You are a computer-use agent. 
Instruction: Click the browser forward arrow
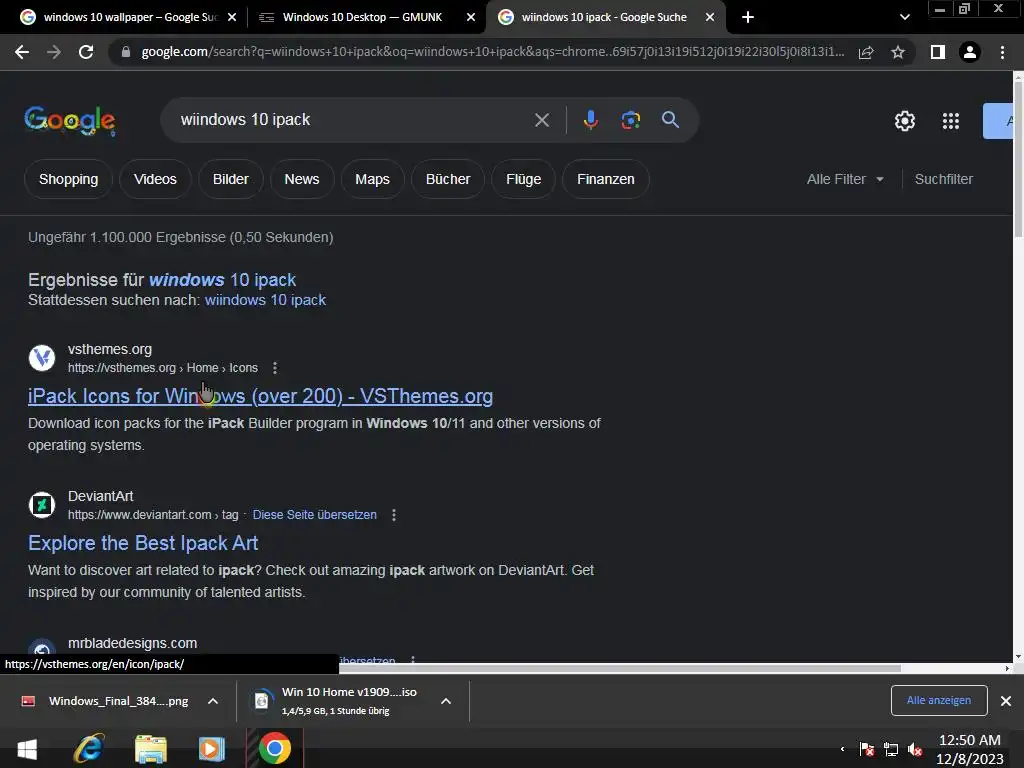[54, 52]
